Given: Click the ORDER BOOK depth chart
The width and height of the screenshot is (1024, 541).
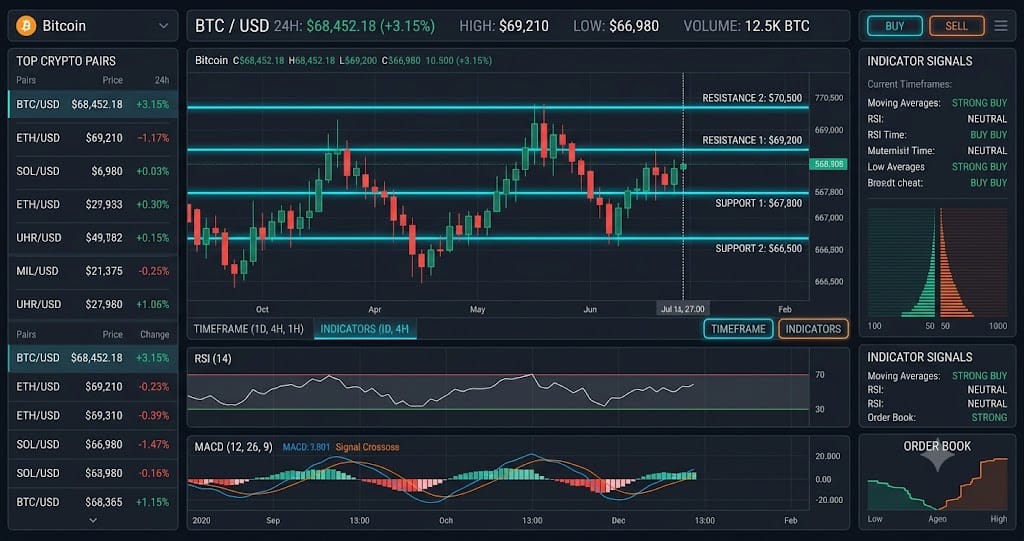Looking at the screenshot, I should (x=937, y=484).
